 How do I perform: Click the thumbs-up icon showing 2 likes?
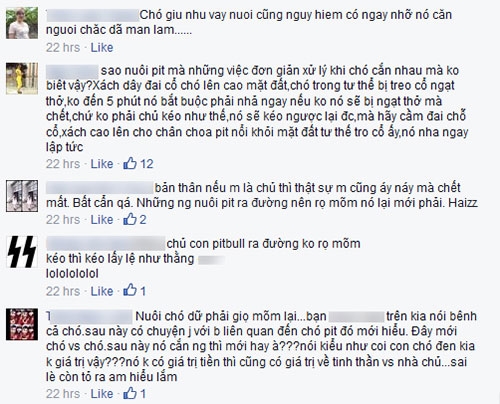pos(130,219)
